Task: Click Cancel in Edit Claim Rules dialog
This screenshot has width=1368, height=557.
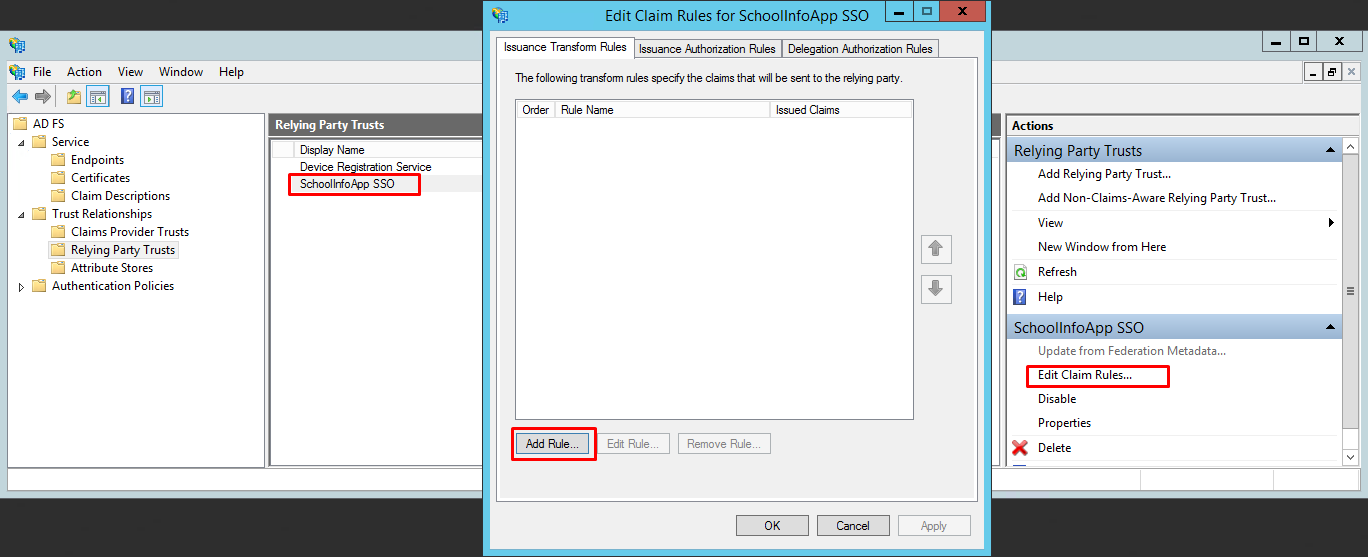Action: [x=853, y=526]
